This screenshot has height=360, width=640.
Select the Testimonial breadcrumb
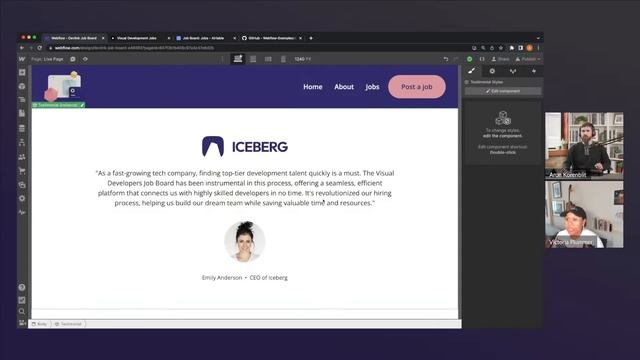[x=68, y=324]
